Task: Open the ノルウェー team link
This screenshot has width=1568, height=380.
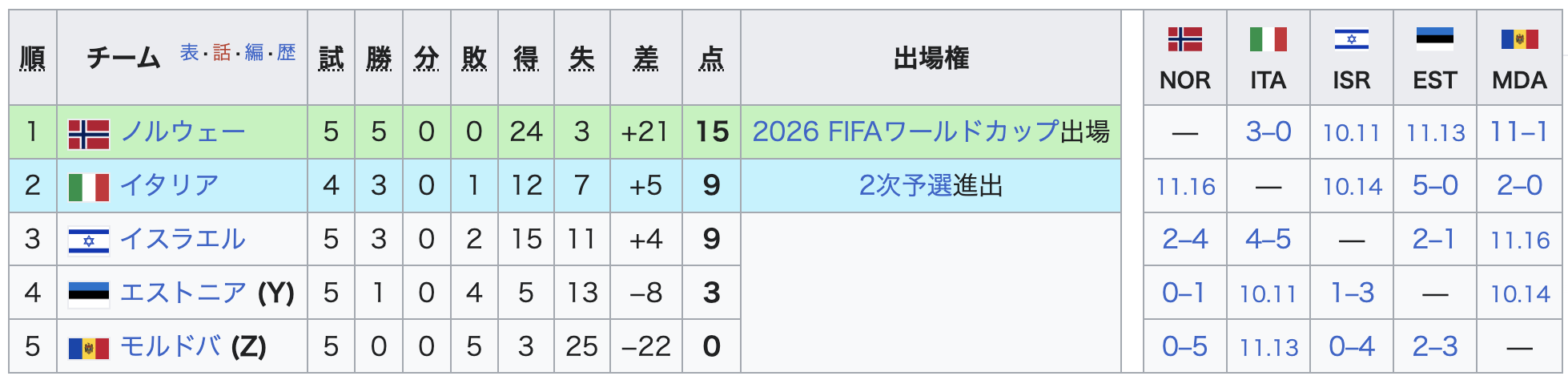Action: click(x=183, y=132)
